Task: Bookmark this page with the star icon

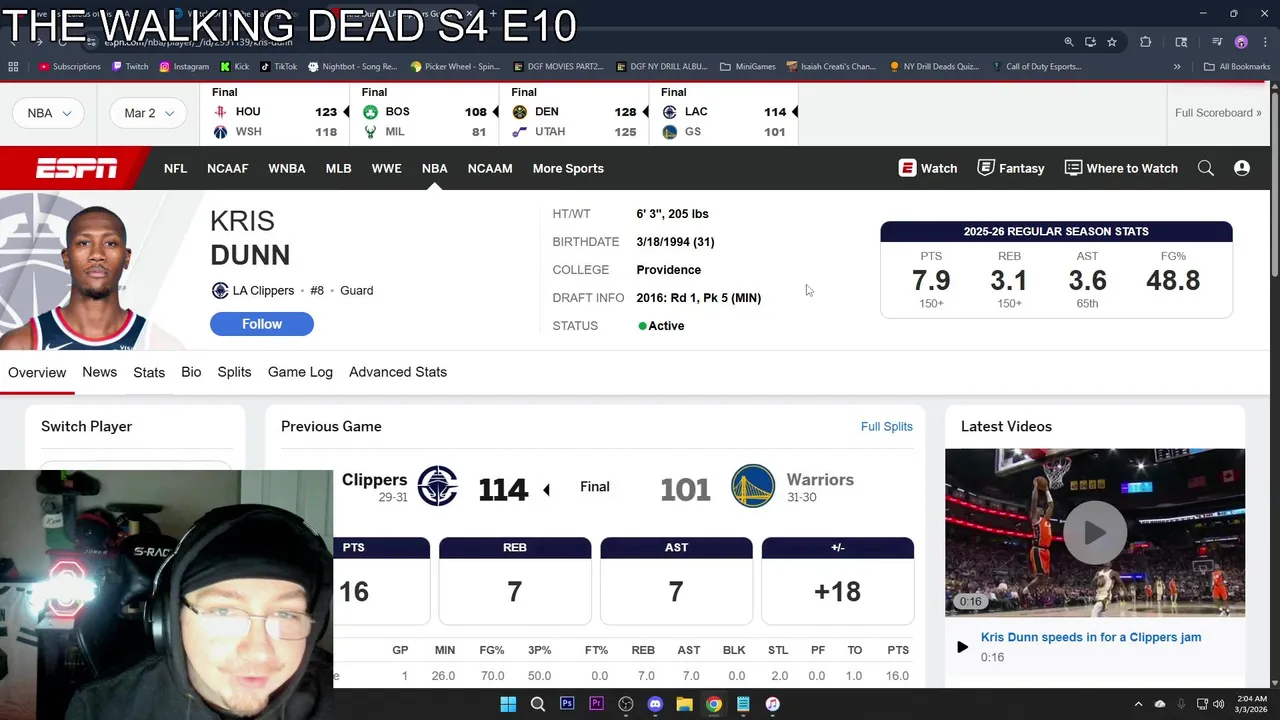Action: pos(1112,42)
